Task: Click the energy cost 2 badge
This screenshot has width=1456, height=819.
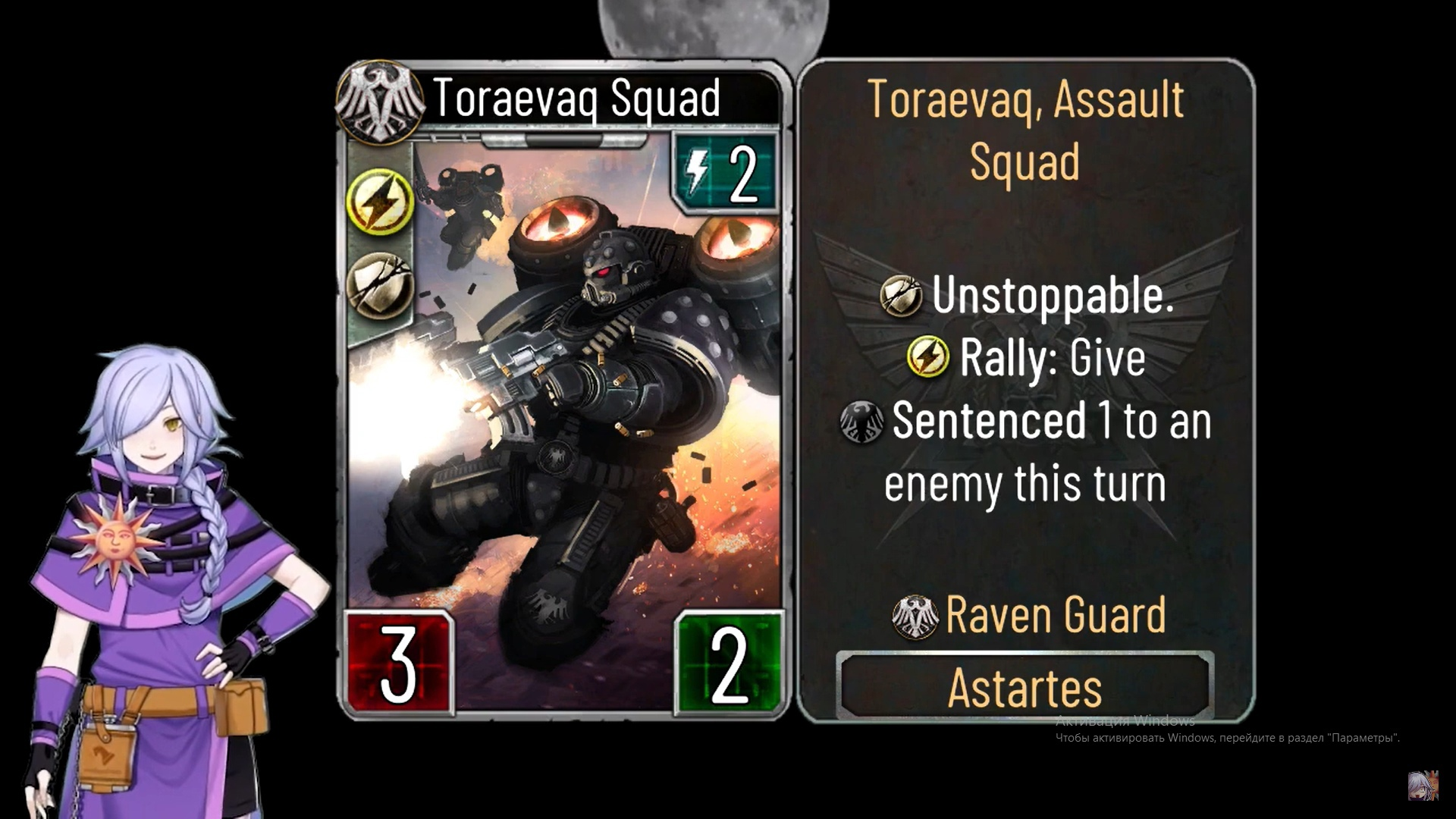Action: (x=726, y=174)
